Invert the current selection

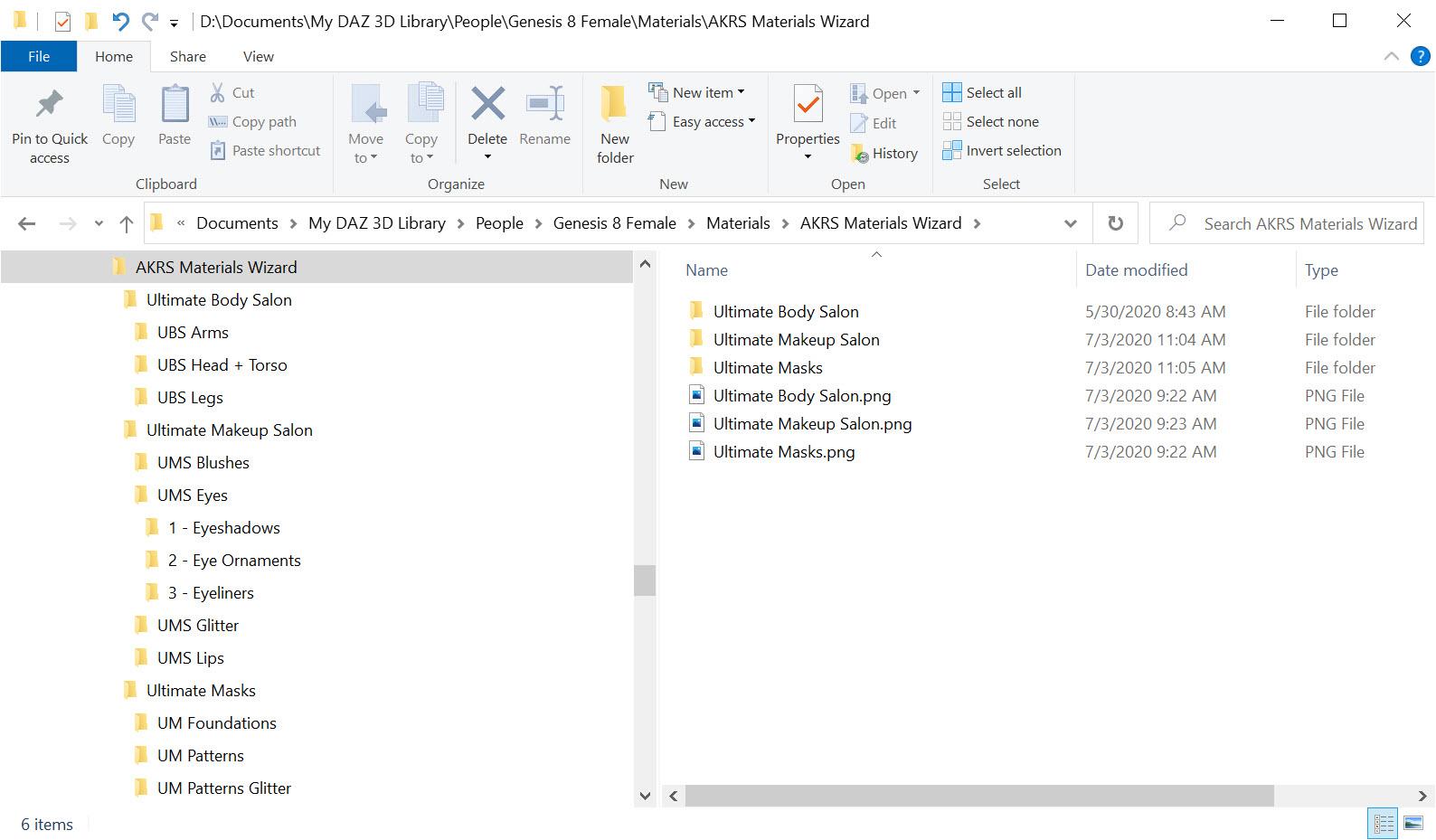pos(1002,150)
